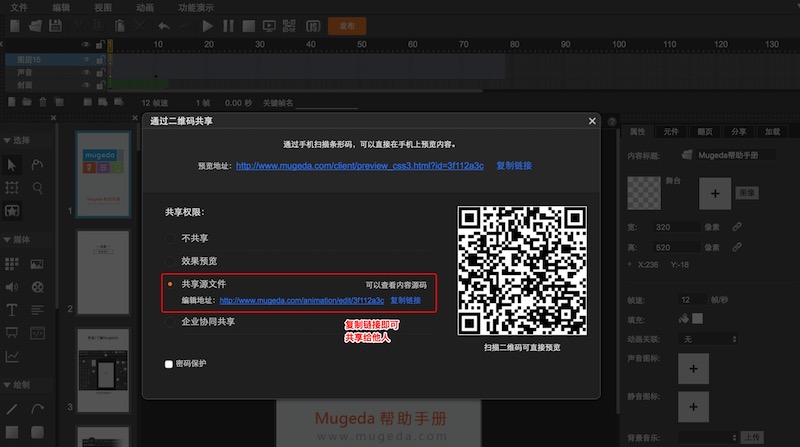800x447 pixels.
Task: Click the Chart graph icon
Action: click(x=12, y=356)
